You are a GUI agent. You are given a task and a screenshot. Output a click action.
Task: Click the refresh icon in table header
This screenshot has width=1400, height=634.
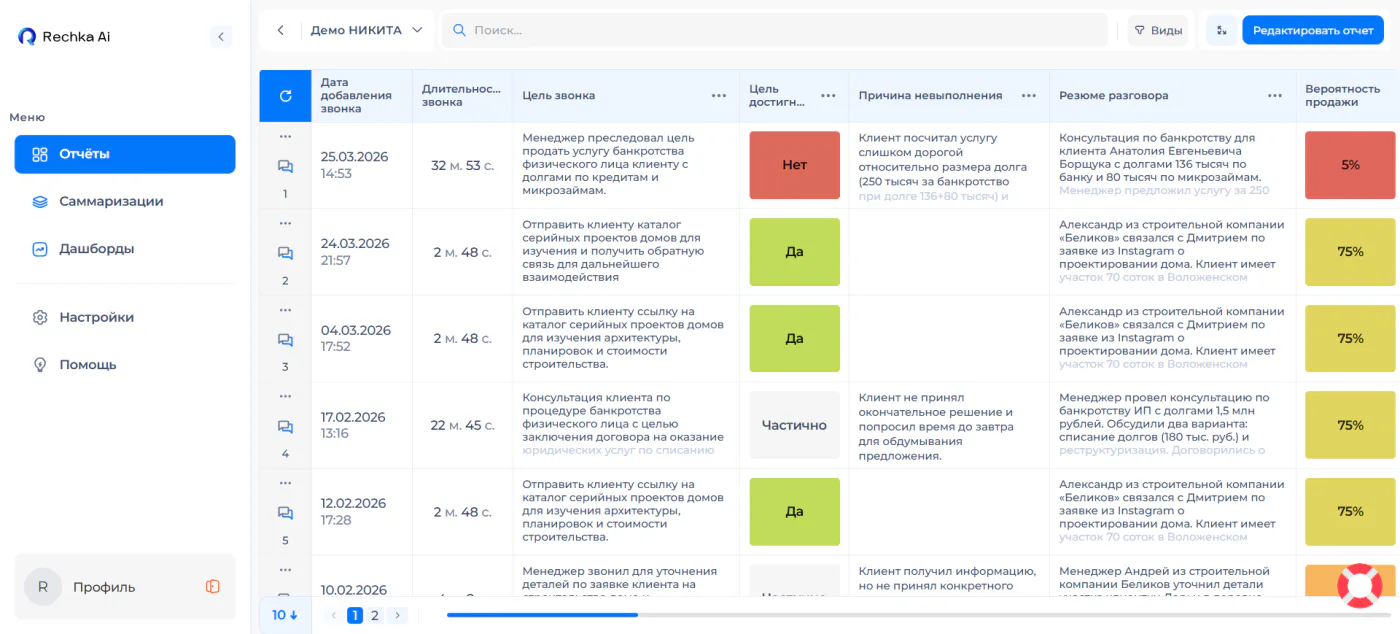(x=285, y=96)
